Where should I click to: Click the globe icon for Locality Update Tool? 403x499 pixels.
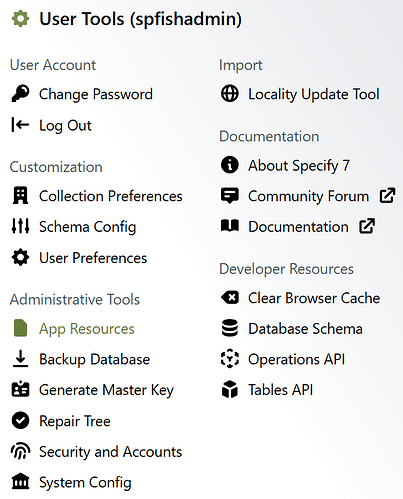pyautogui.click(x=230, y=93)
